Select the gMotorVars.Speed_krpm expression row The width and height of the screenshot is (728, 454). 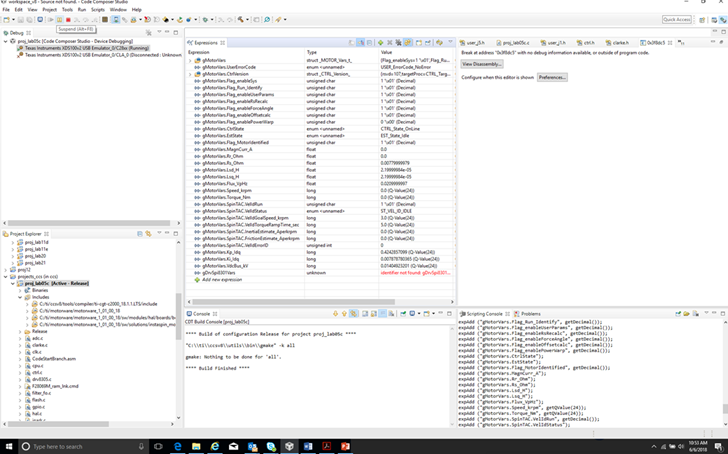(x=319, y=190)
